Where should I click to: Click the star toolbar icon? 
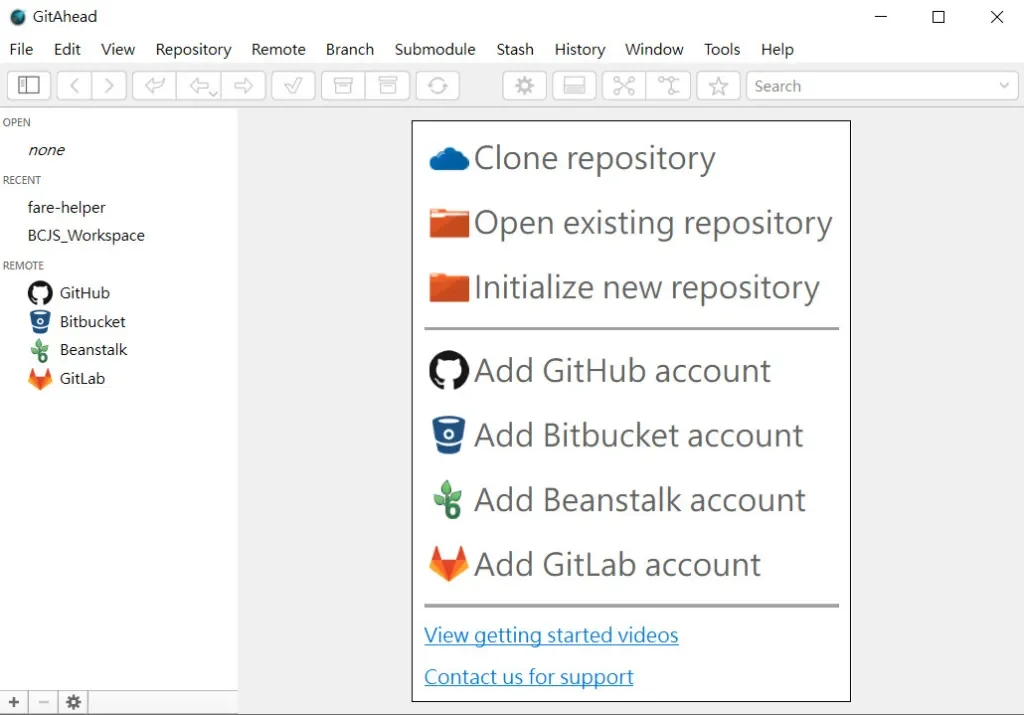pos(718,86)
